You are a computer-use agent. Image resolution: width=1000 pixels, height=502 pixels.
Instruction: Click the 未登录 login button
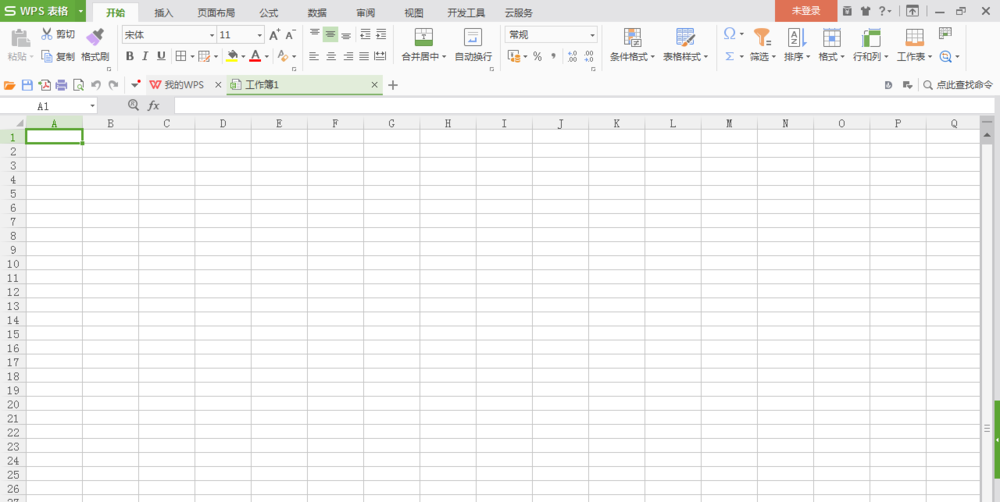[x=805, y=11]
